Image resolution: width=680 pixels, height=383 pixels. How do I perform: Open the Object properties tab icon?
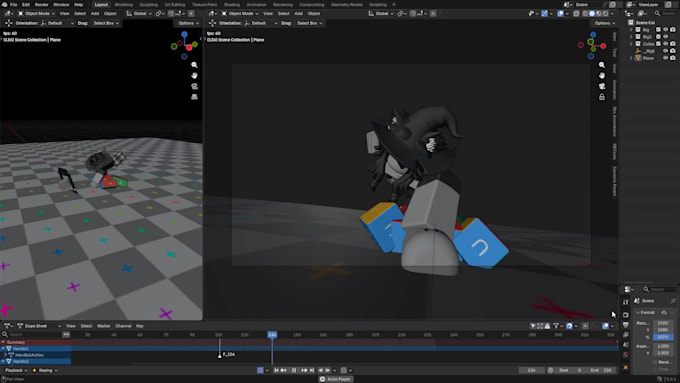pos(626,367)
